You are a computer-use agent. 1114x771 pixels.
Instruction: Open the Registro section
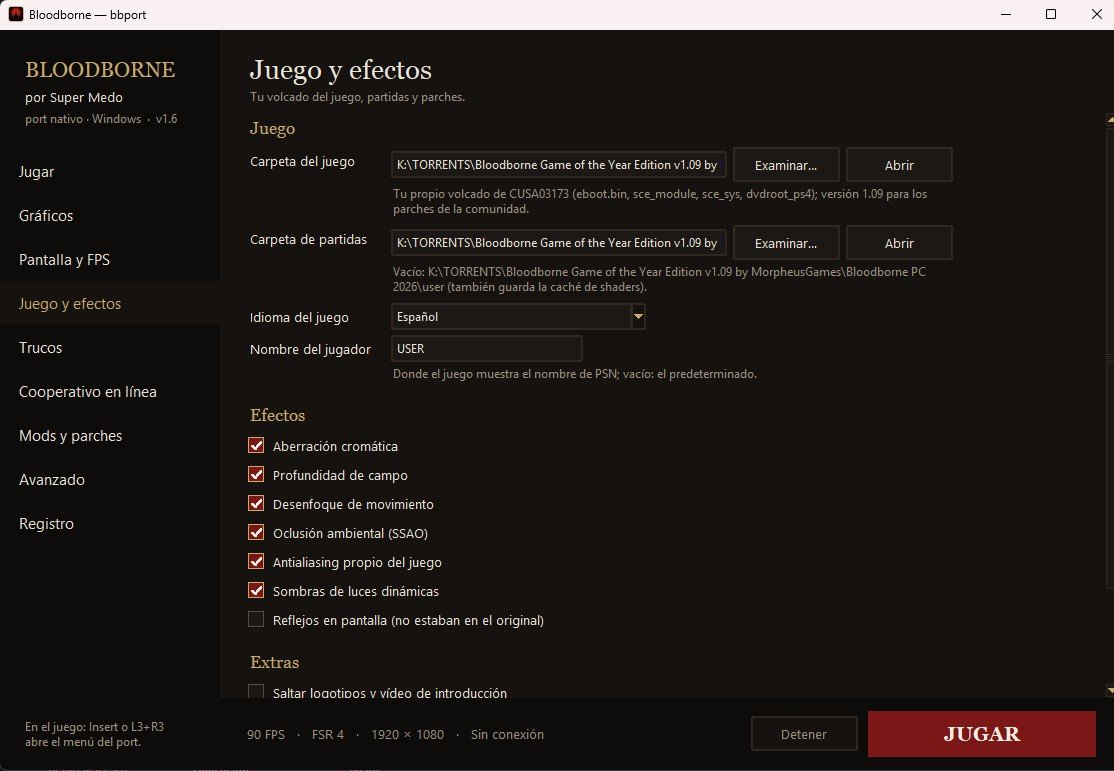(x=110, y=524)
